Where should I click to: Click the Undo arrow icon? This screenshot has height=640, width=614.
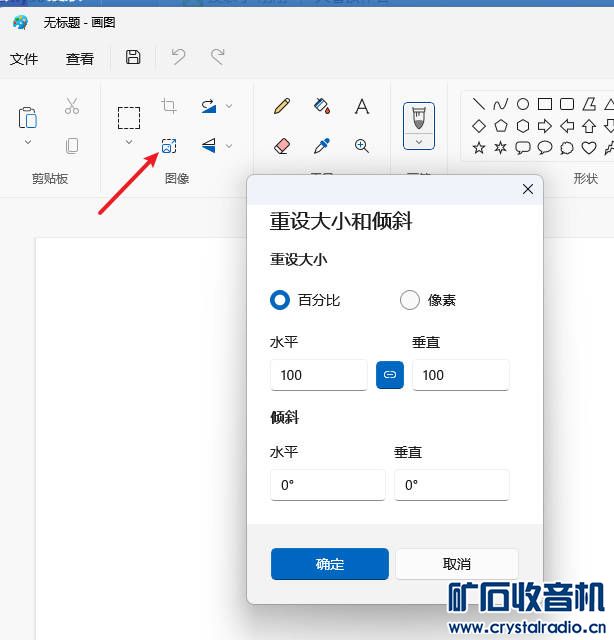click(178, 57)
